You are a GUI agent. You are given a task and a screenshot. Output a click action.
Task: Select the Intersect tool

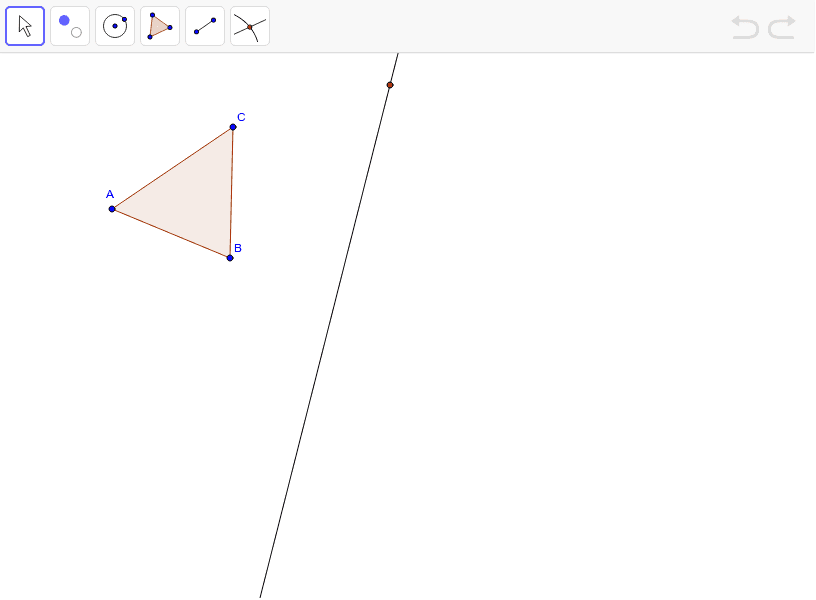(250, 26)
